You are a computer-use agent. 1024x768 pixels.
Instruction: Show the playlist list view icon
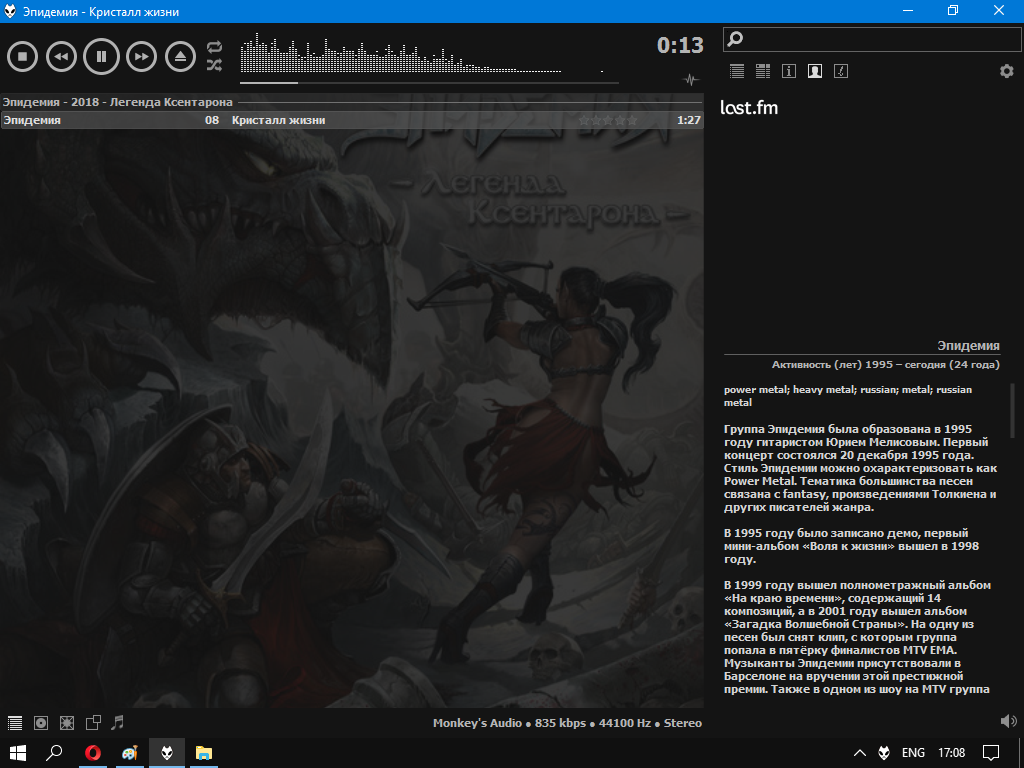click(737, 71)
